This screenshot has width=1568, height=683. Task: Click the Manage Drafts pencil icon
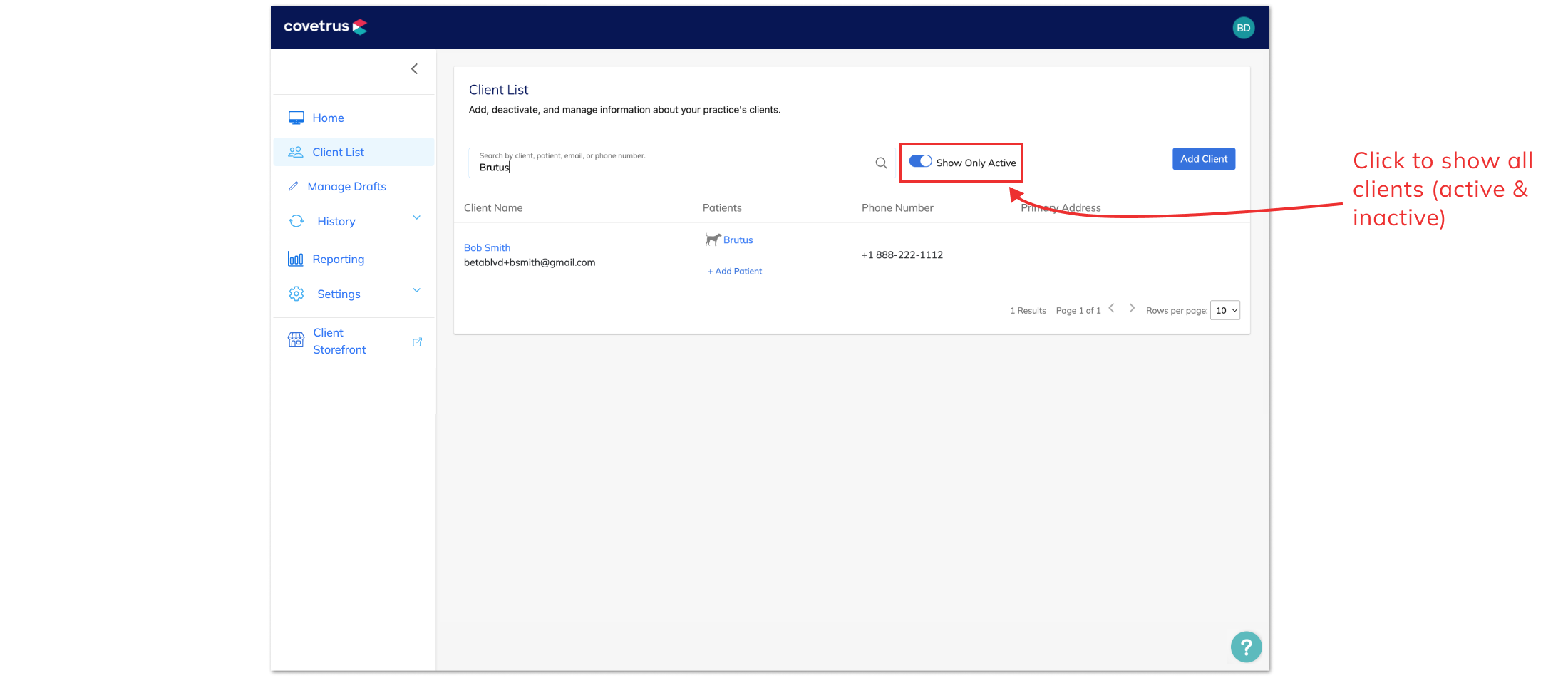coord(293,186)
